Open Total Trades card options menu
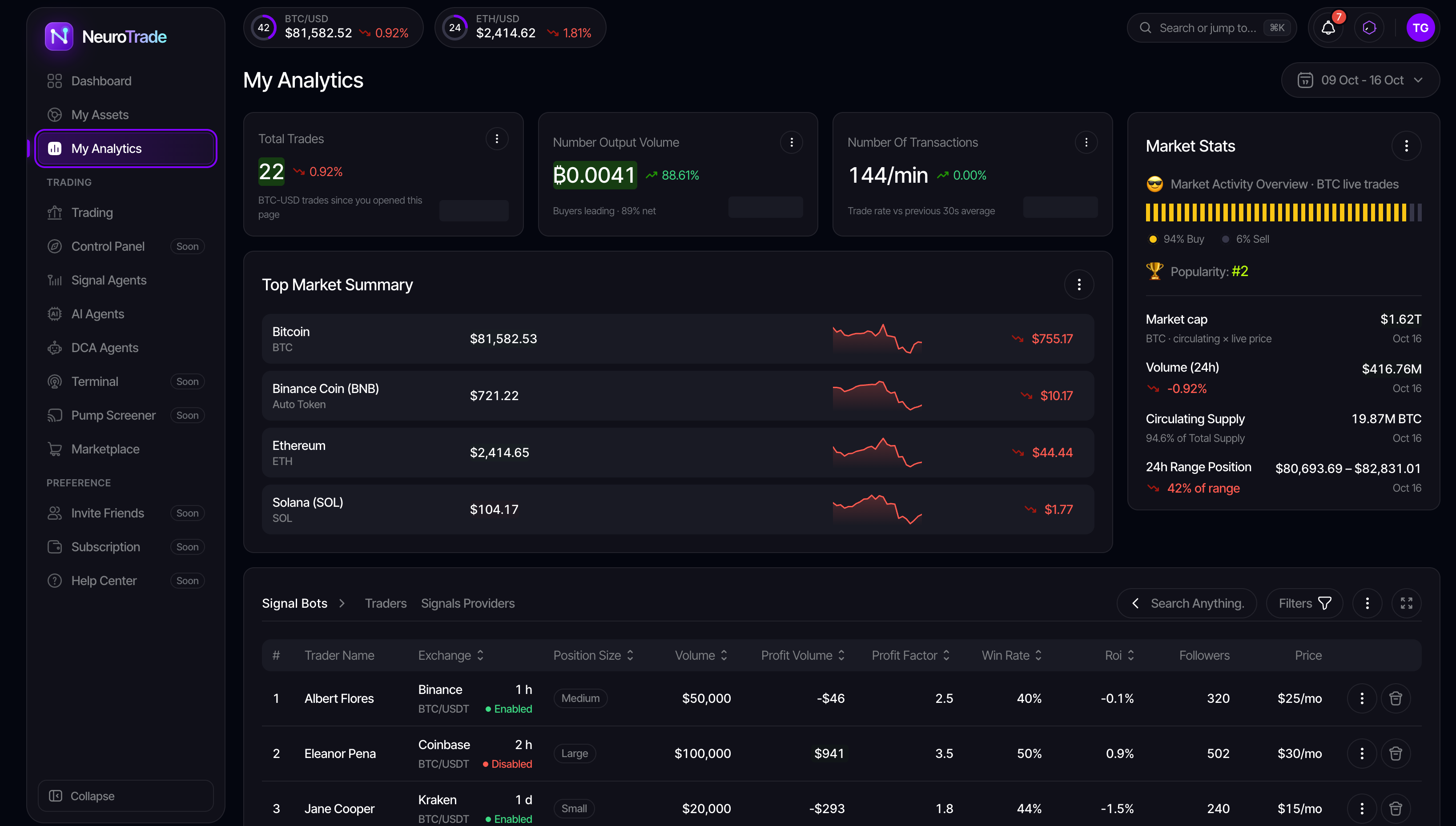 (496, 139)
